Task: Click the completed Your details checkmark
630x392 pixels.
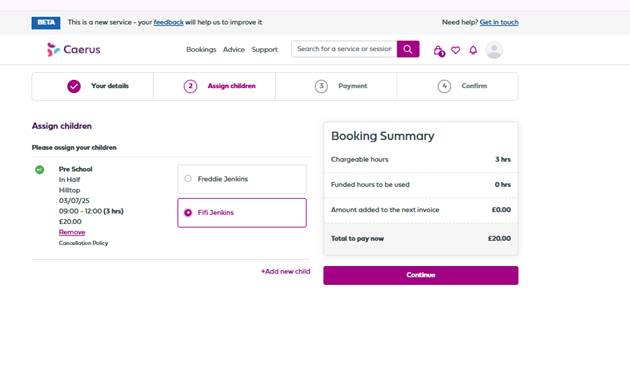Action: (74, 86)
